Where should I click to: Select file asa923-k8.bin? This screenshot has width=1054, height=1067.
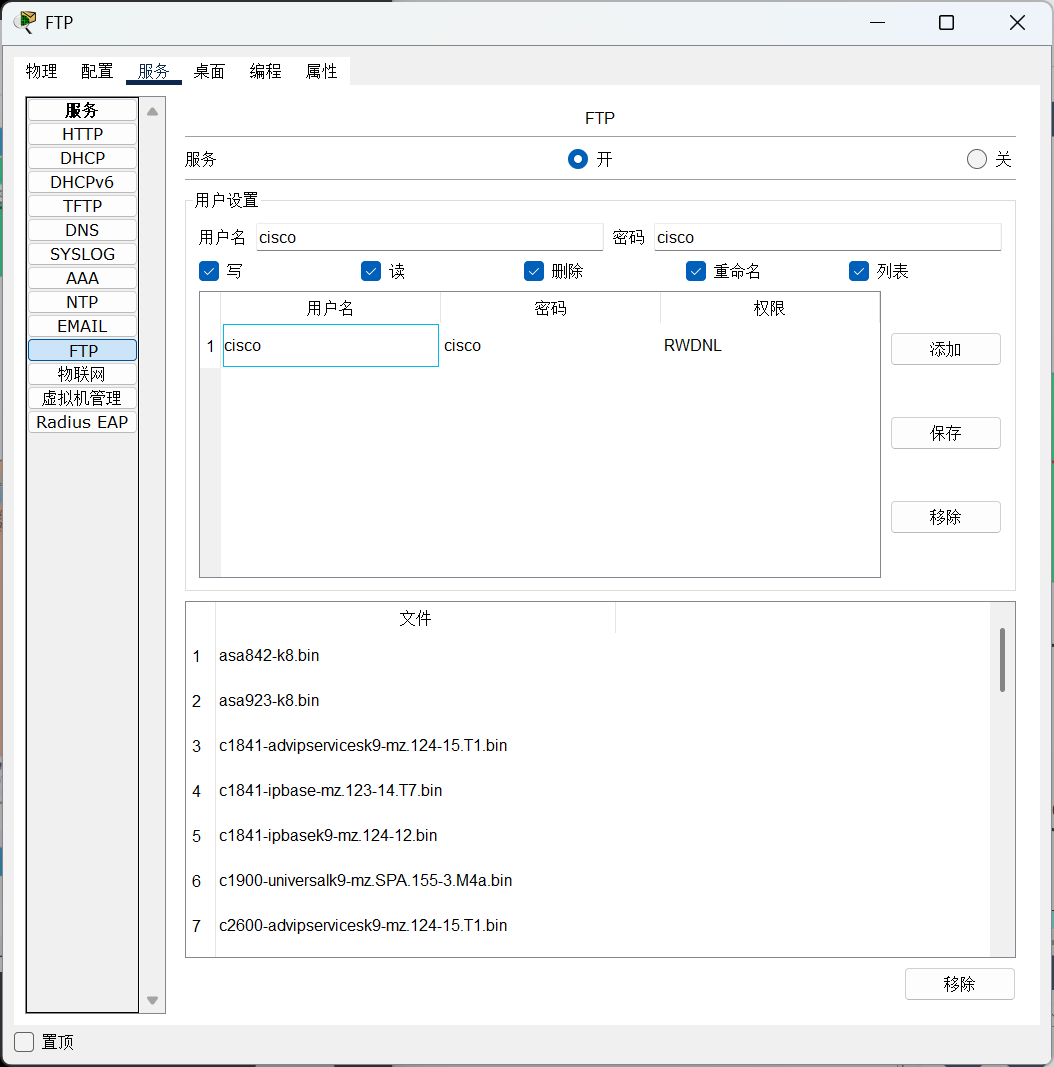(269, 700)
